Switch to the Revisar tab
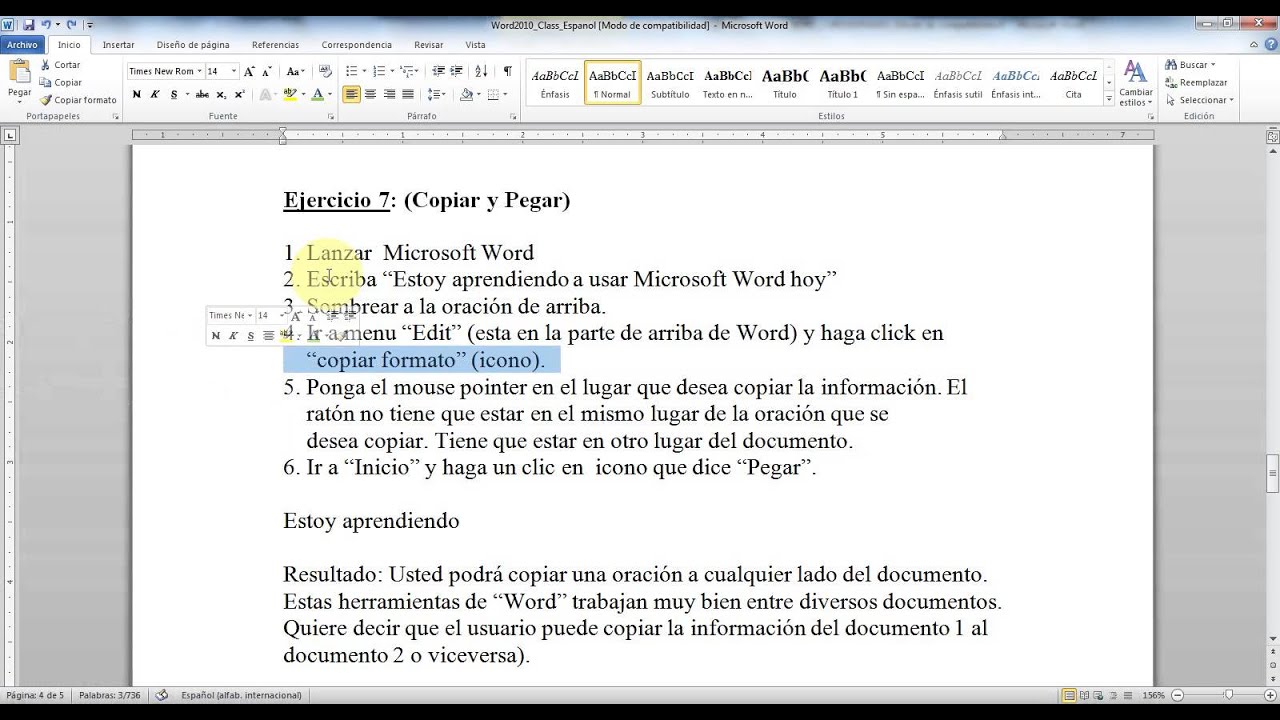1280x720 pixels. click(x=428, y=45)
